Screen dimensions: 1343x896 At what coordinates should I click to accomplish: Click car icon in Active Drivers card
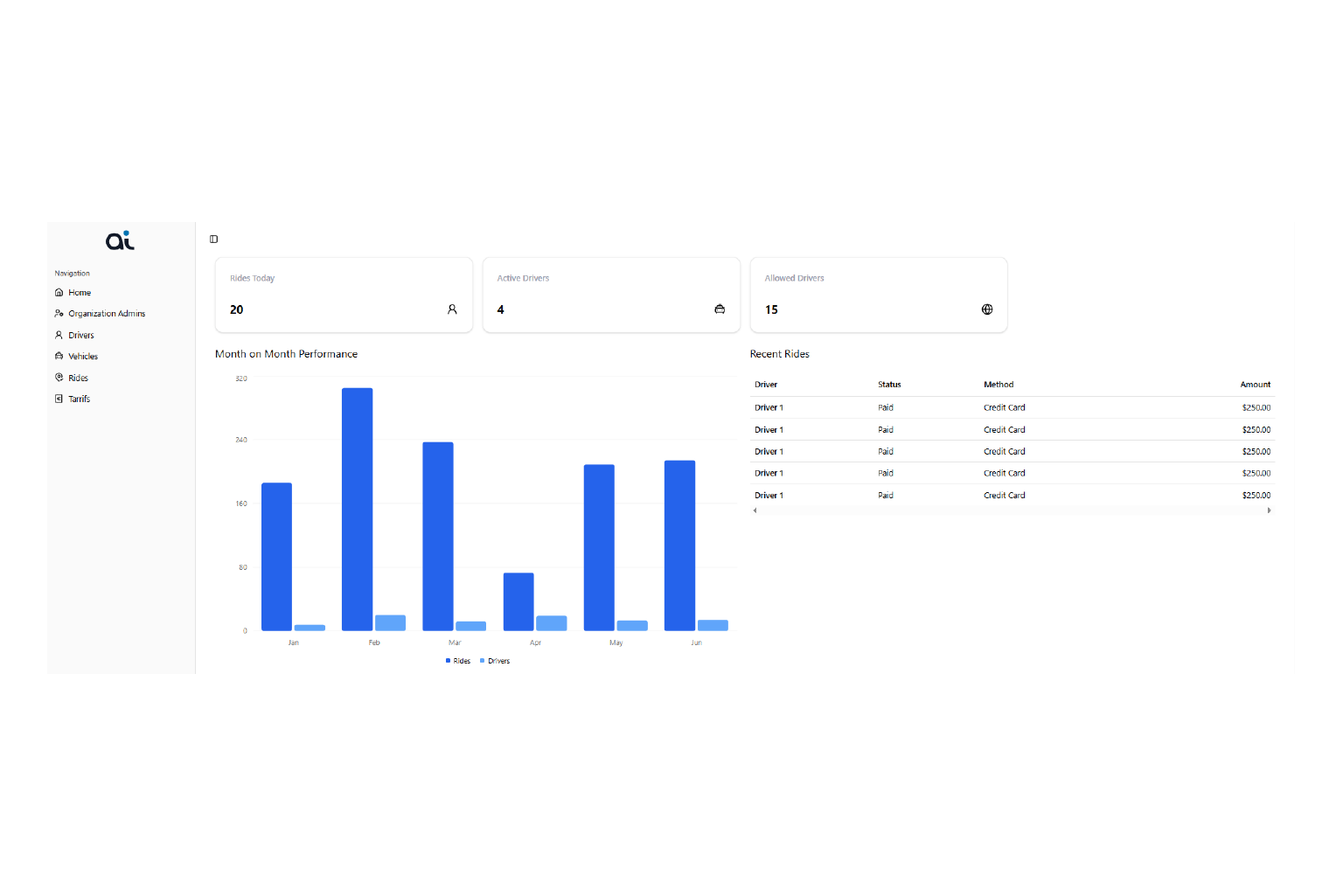pyautogui.click(x=720, y=309)
